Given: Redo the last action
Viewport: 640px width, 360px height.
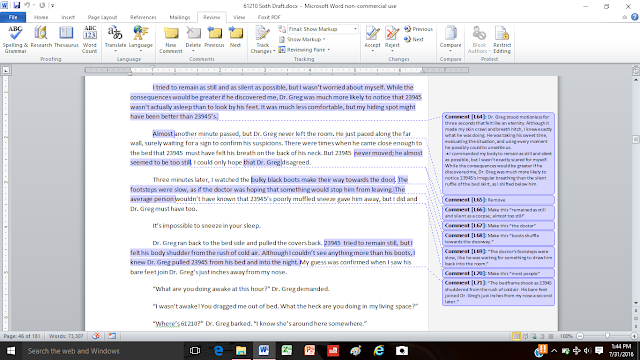Looking at the screenshot, I should coord(42,6).
